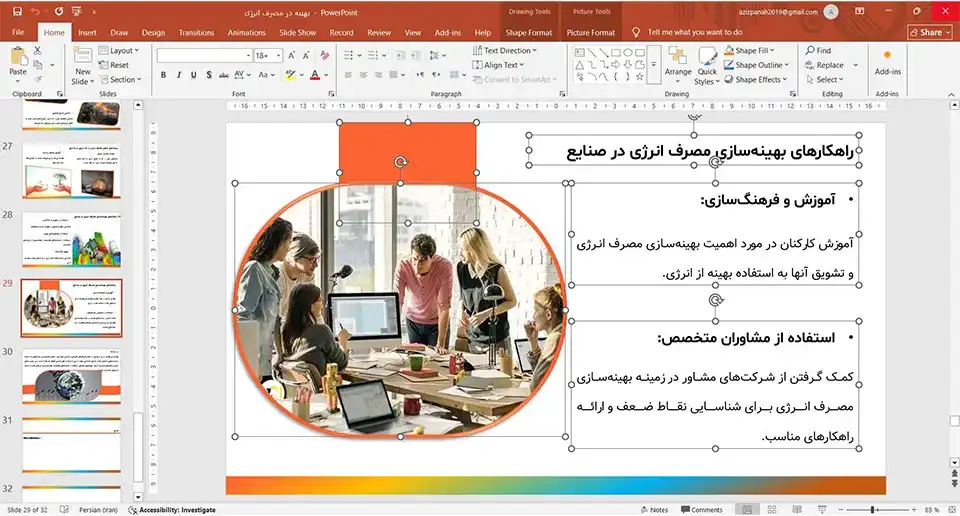This screenshot has width=960, height=516.
Task: Click the New Slide icon
Action: coord(83,56)
